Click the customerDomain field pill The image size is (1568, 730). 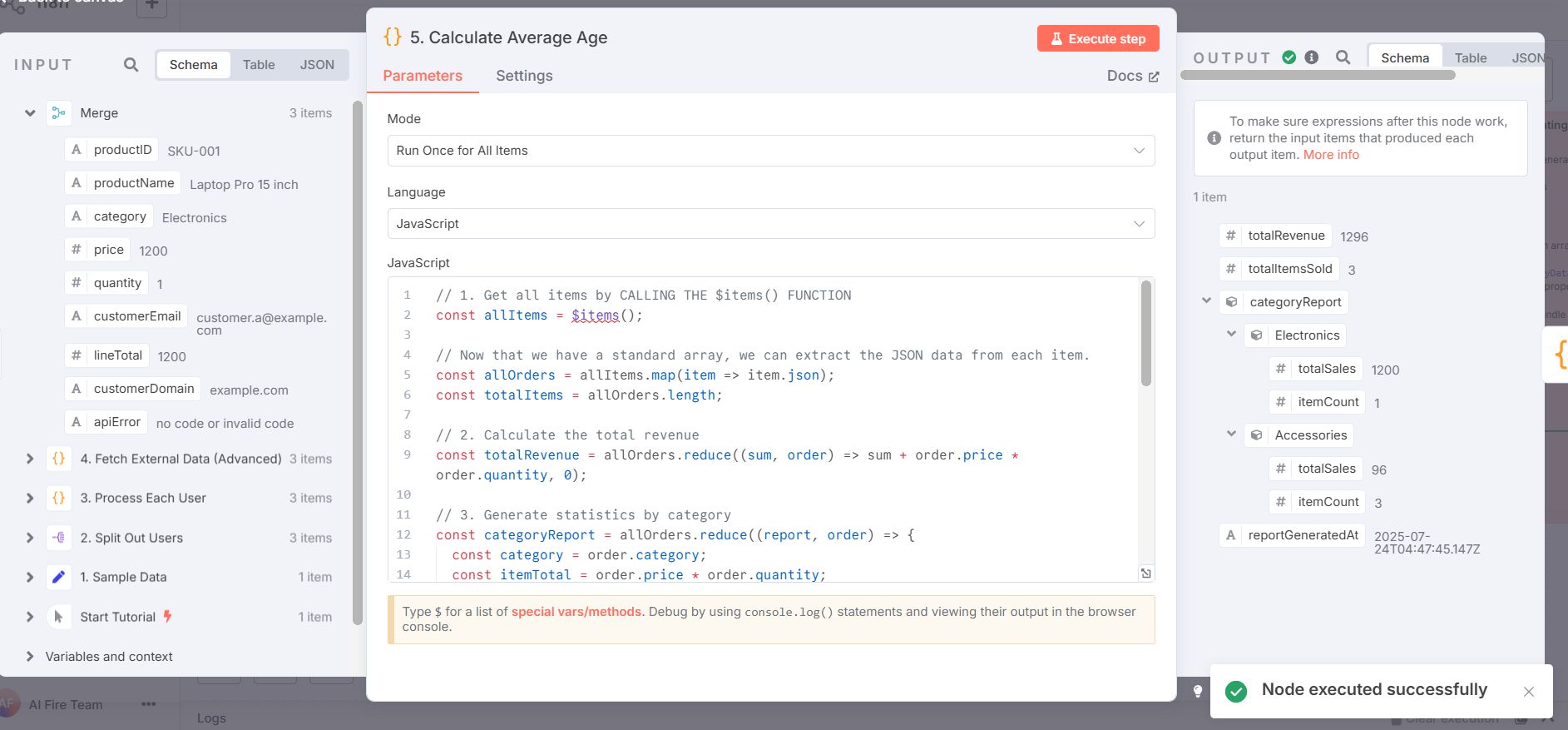tap(132, 389)
